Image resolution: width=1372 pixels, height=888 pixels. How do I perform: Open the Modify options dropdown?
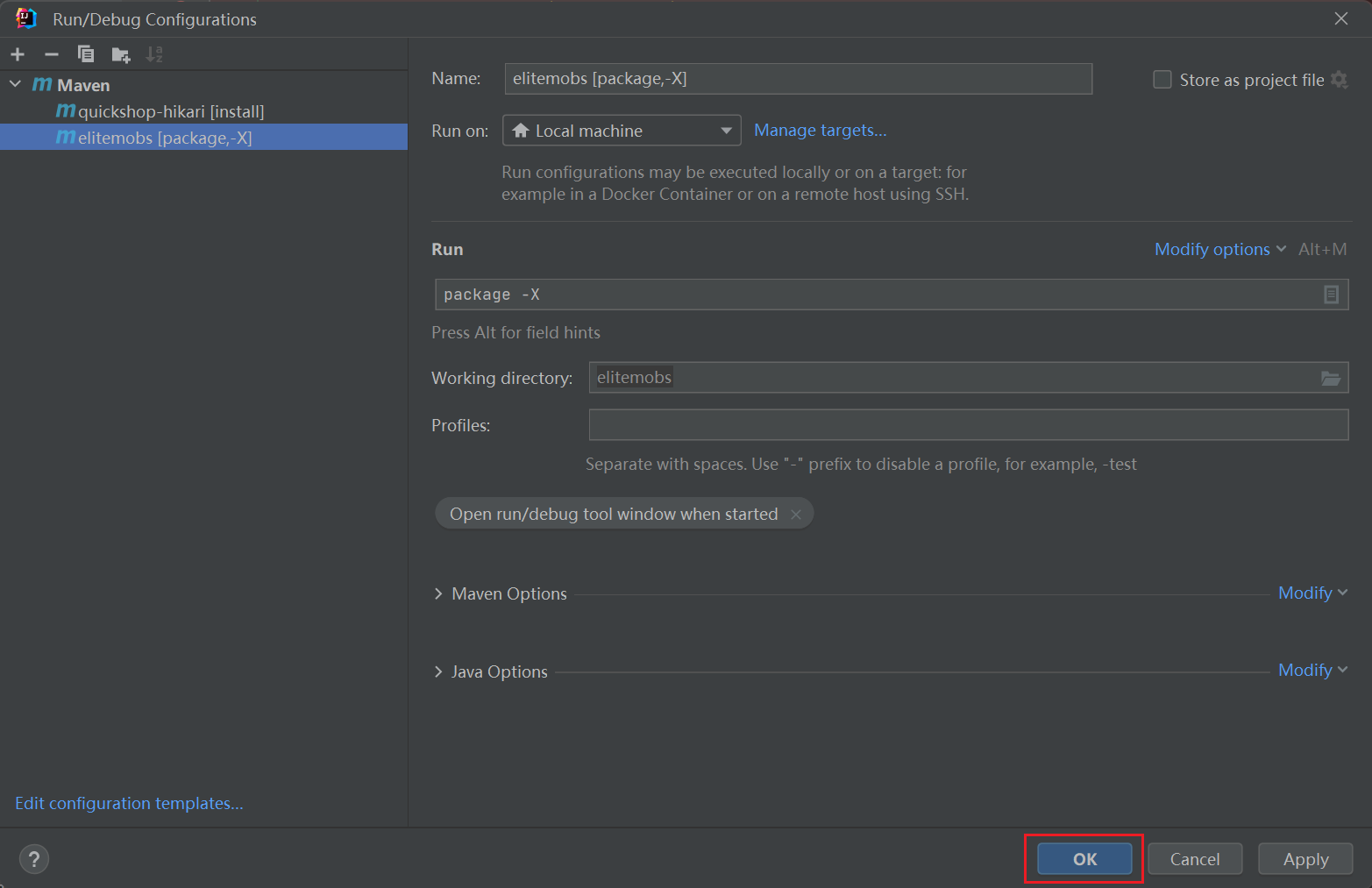pos(1220,249)
